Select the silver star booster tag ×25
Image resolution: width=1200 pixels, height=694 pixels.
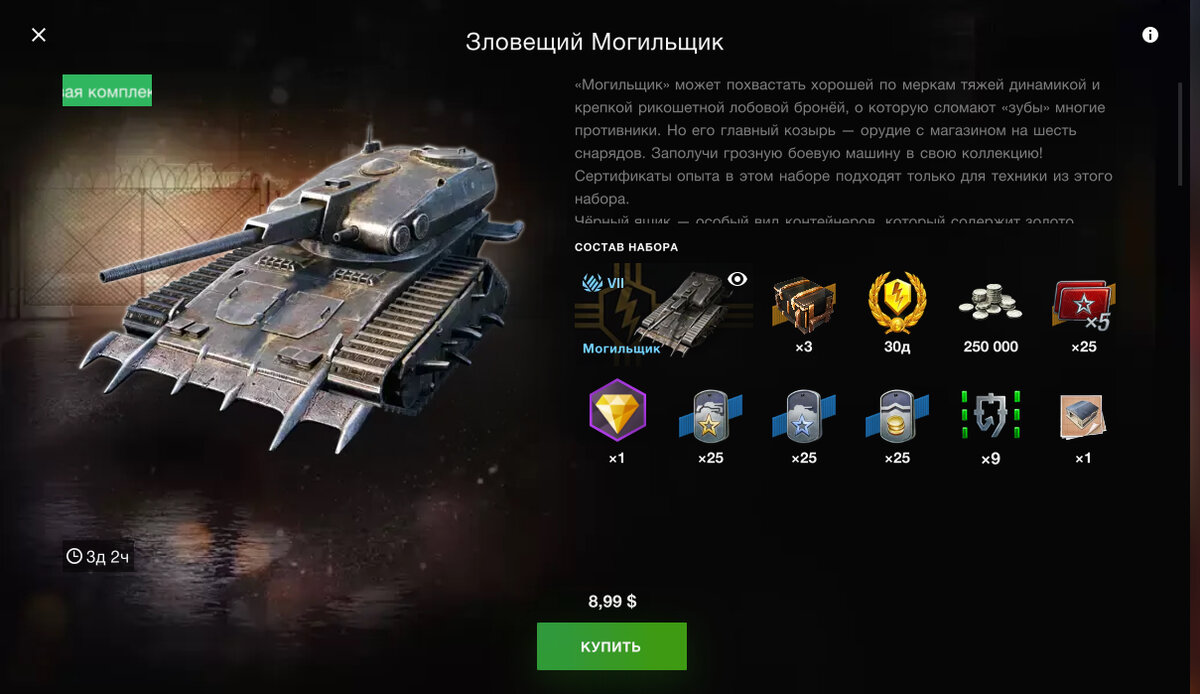pos(803,415)
